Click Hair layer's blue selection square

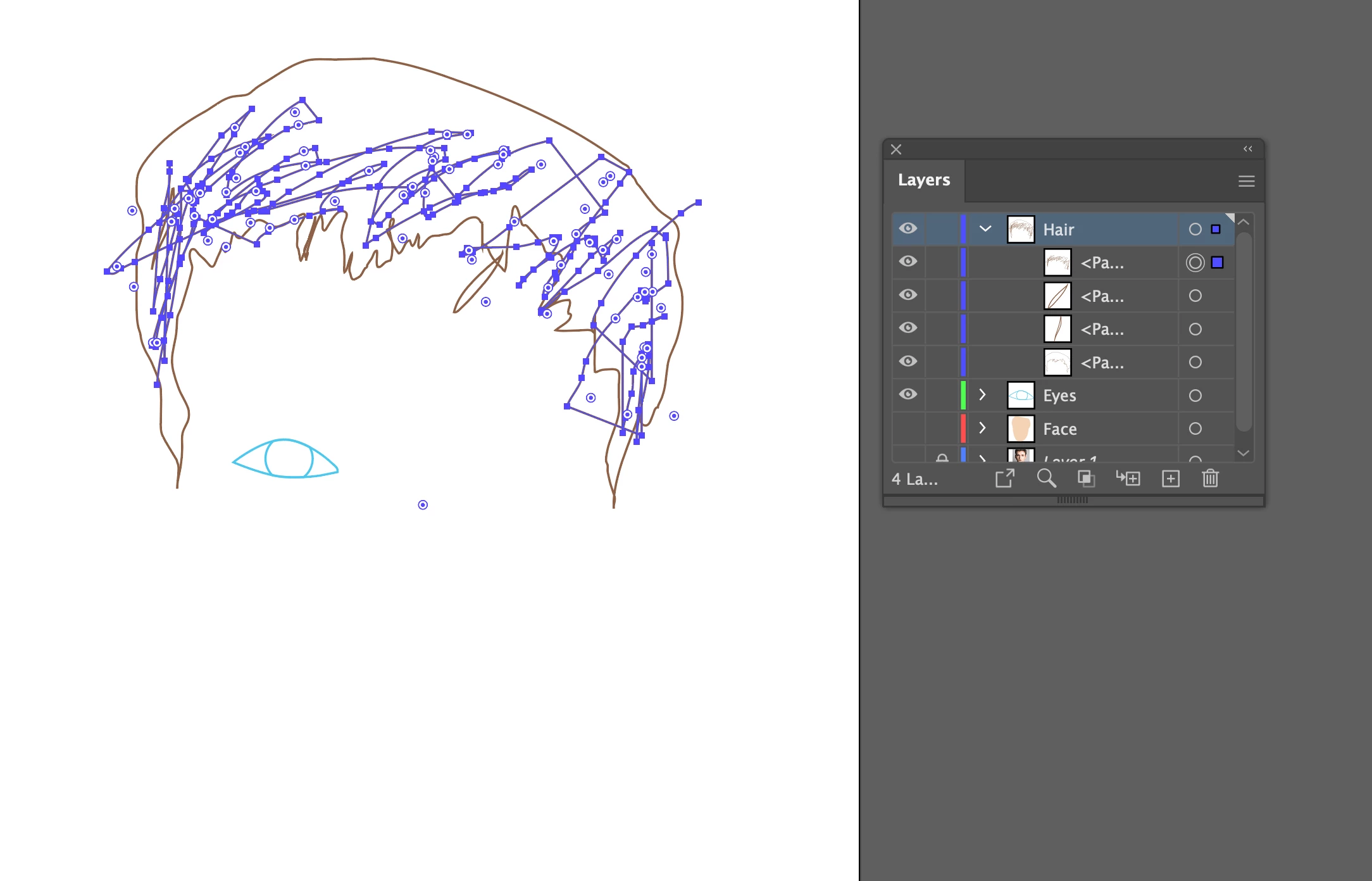coord(1216,229)
